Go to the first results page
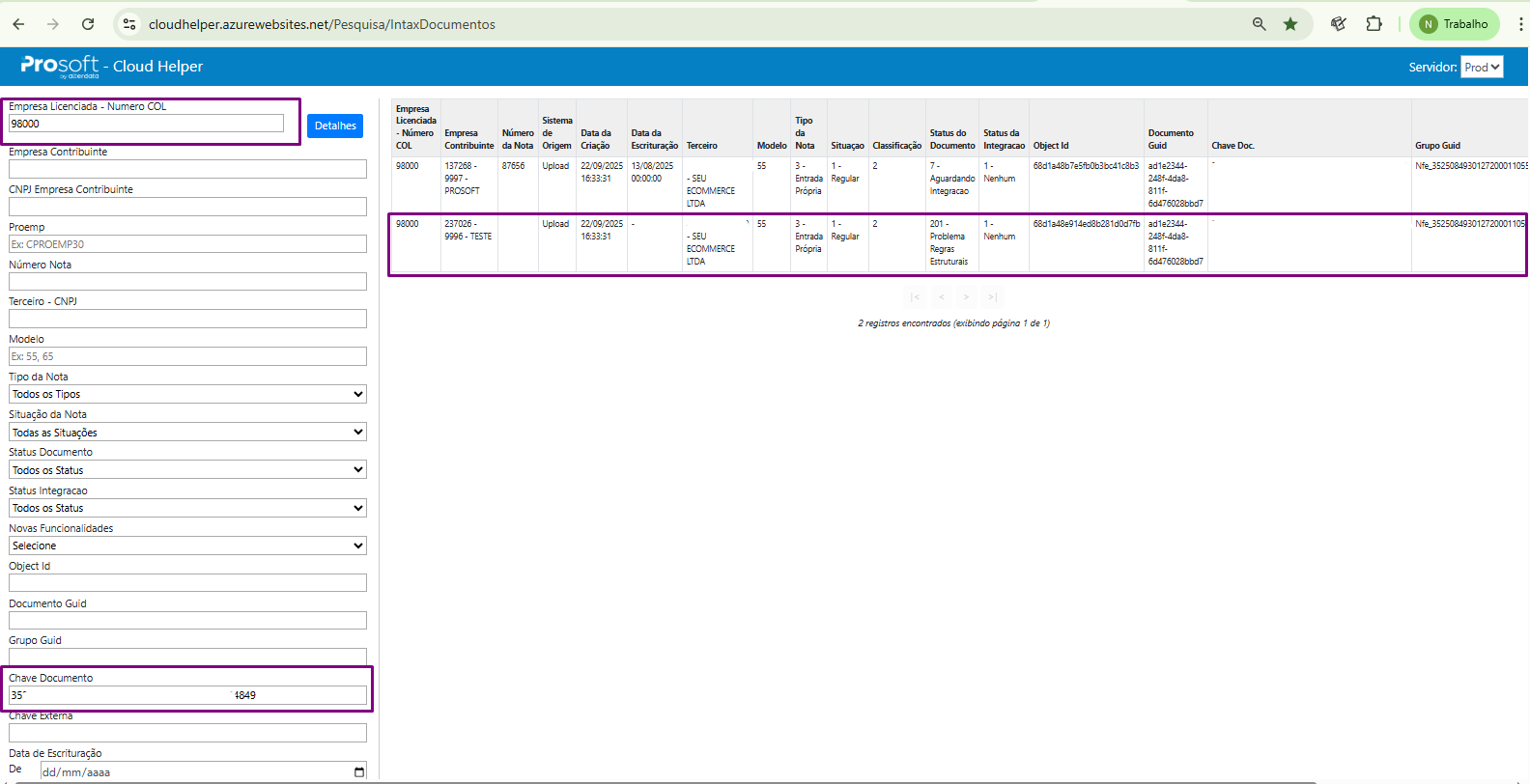Screen dimensions: 1530x784 (x=915, y=297)
